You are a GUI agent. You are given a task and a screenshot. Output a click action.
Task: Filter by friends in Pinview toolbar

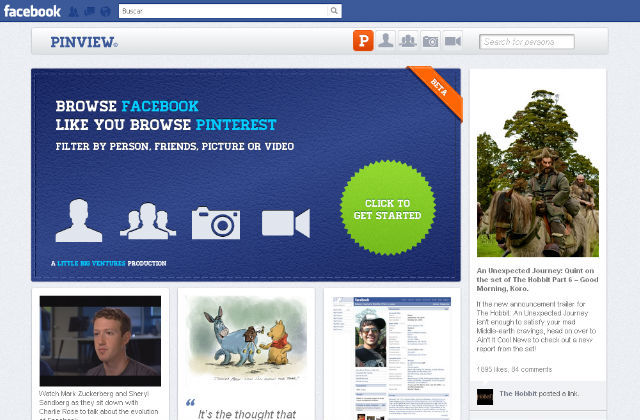[x=408, y=41]
